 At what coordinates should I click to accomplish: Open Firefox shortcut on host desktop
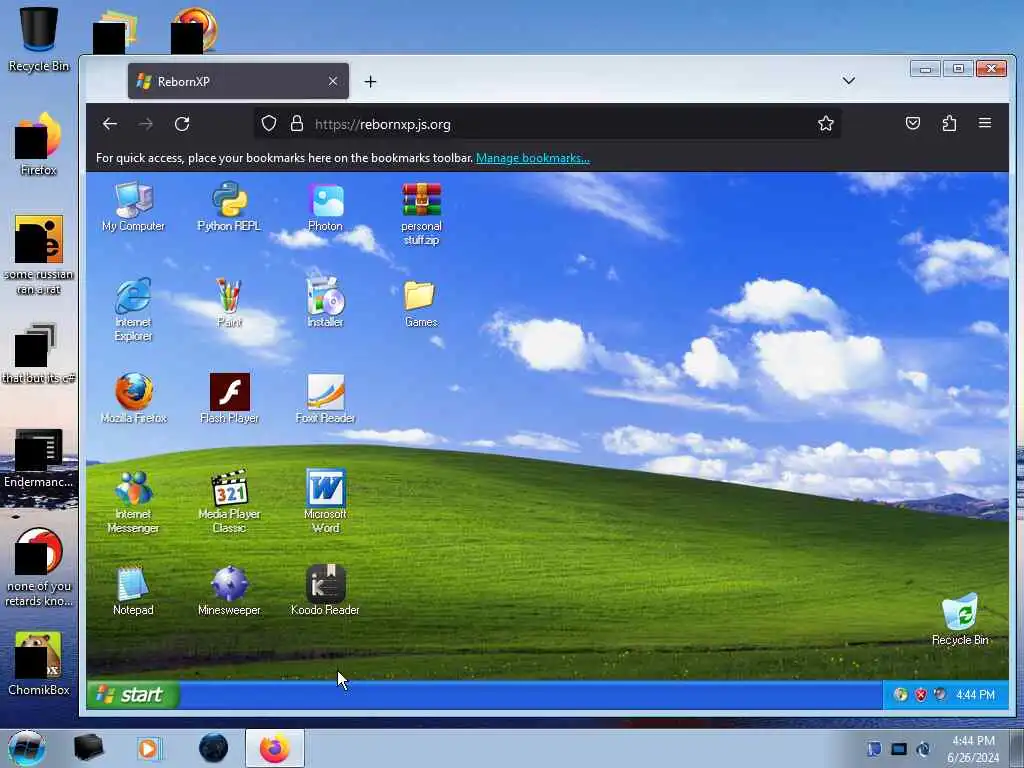coord(39,144)
